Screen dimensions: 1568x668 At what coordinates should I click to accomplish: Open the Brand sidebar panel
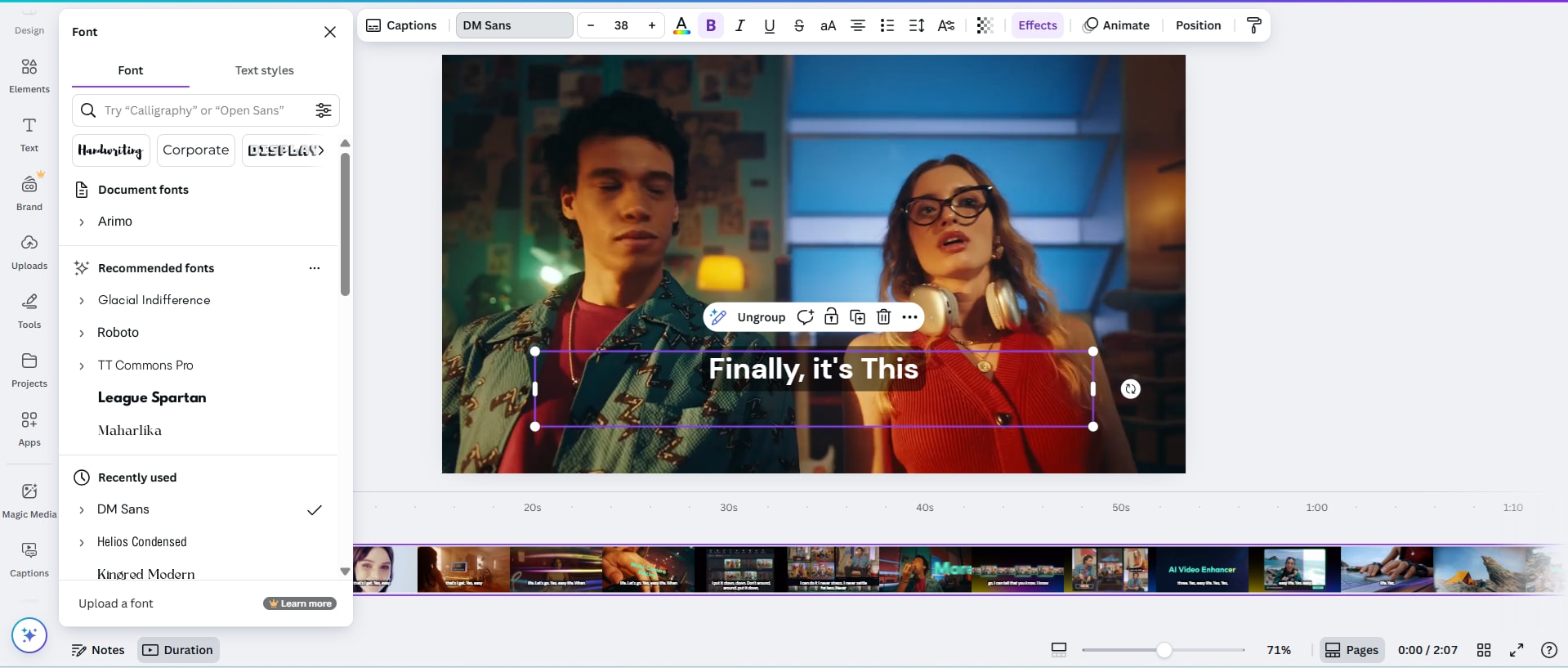pyautogui.click(x=29, y=193)
